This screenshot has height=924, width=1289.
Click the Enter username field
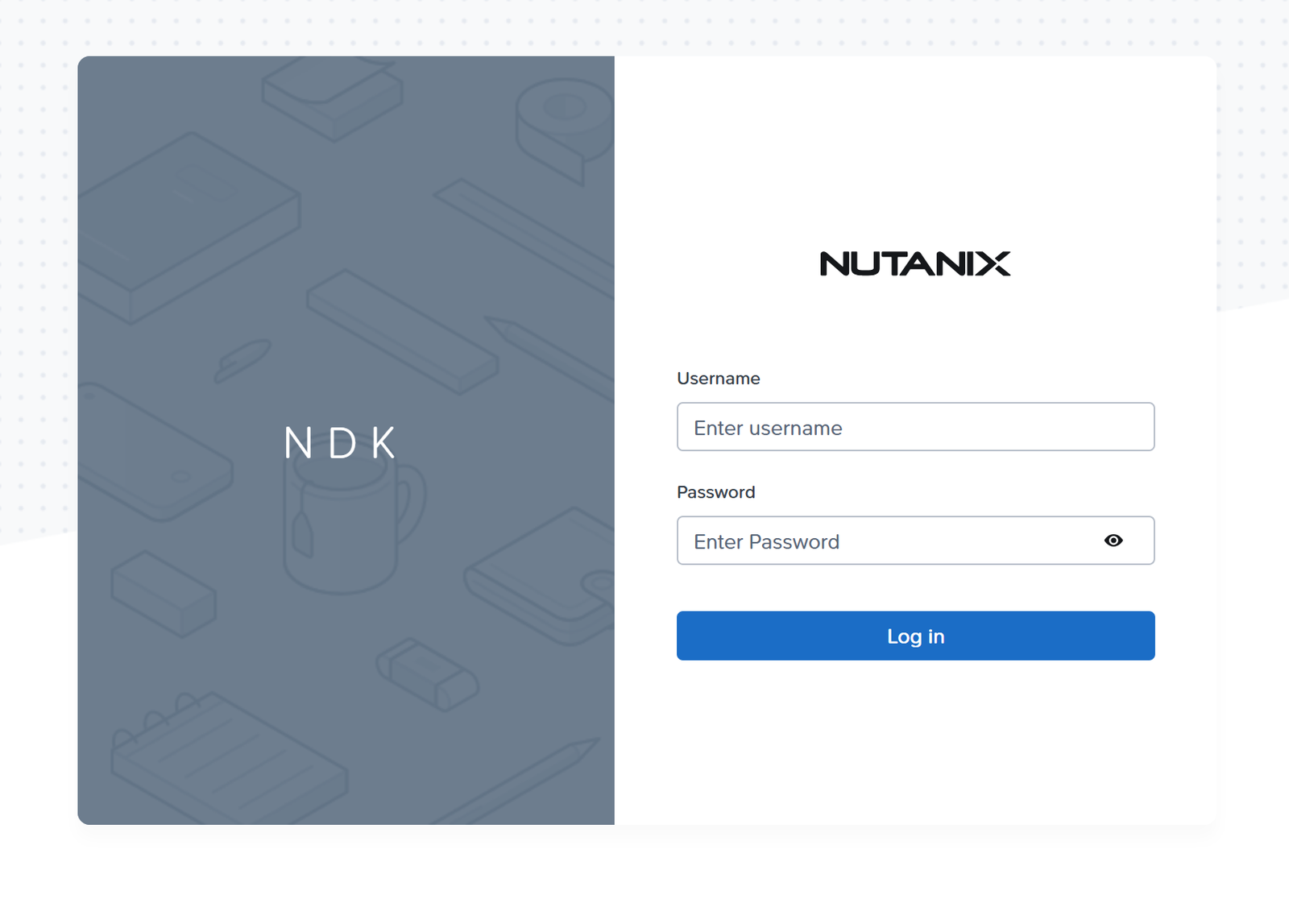915,427
